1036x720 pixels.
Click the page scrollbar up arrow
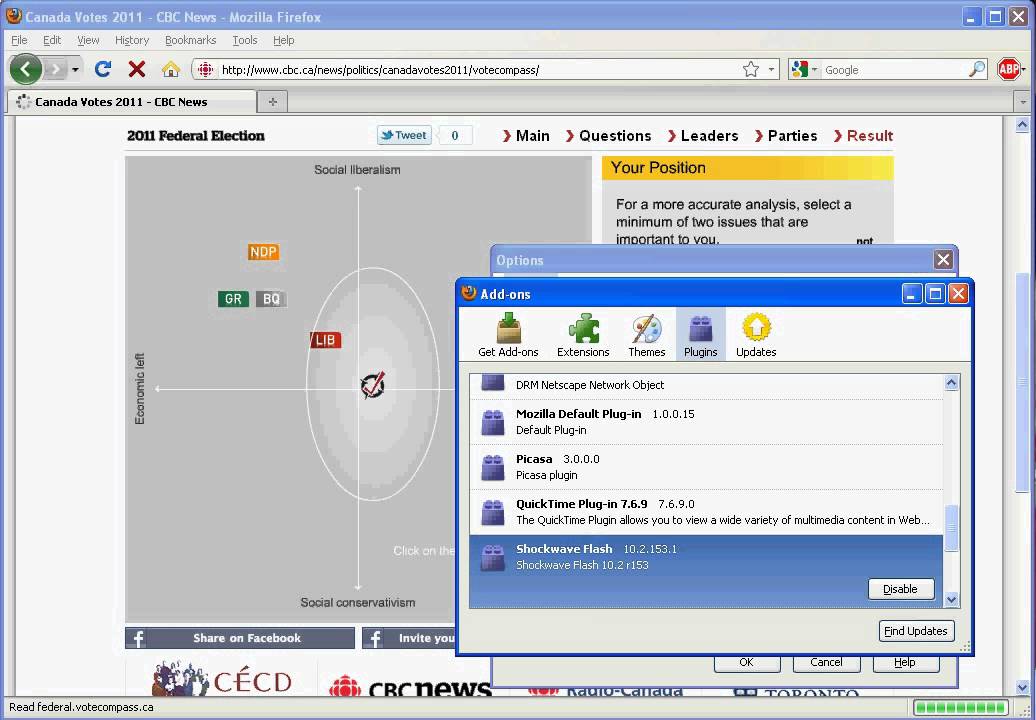1022,124
